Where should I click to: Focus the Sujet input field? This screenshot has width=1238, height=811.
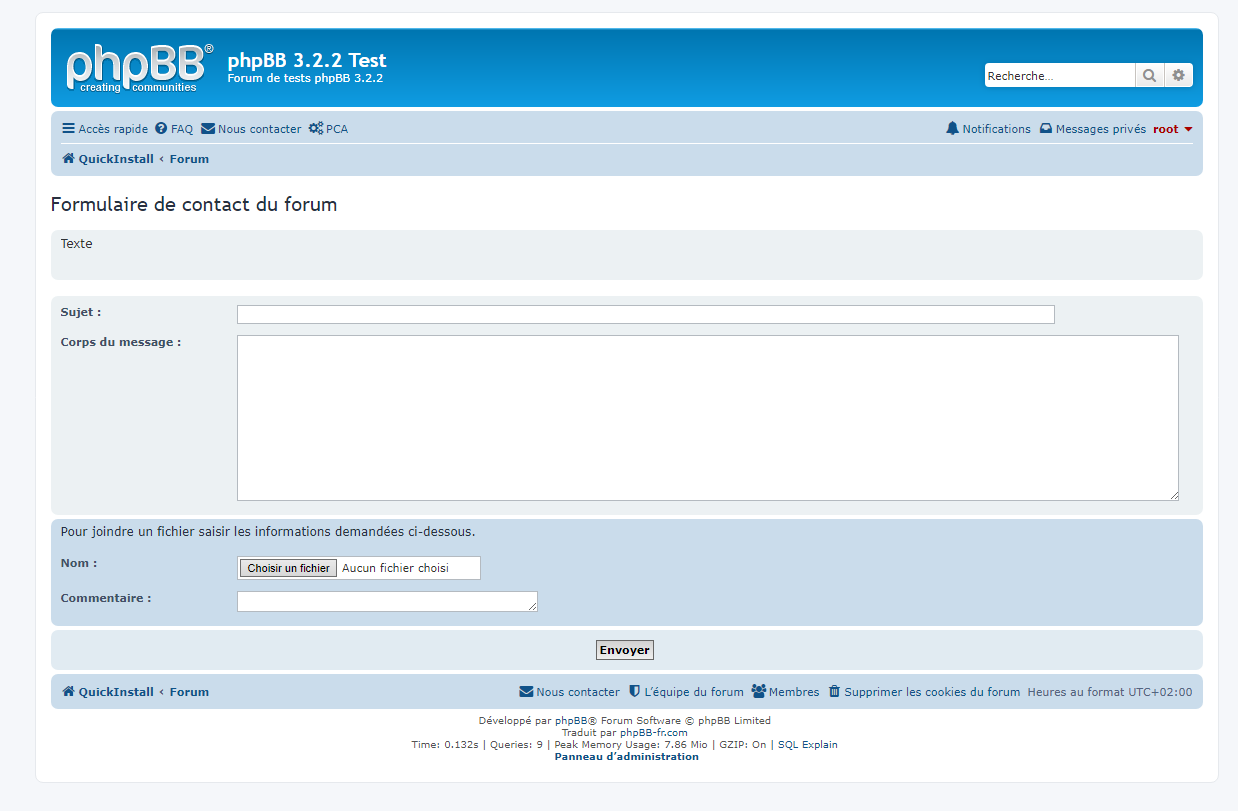[645, 315]
